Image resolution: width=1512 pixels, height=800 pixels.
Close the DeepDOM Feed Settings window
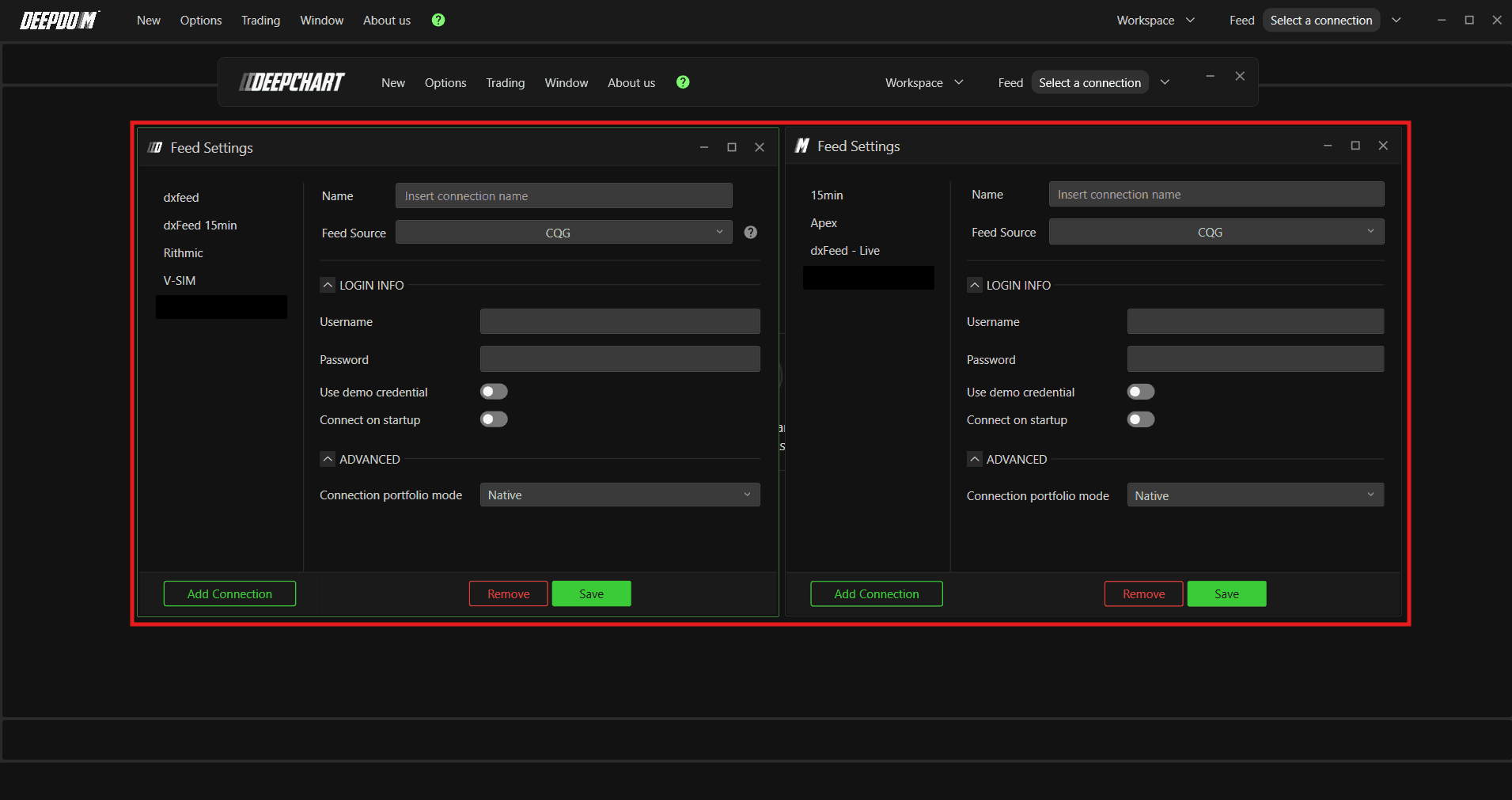(1383, 146)
